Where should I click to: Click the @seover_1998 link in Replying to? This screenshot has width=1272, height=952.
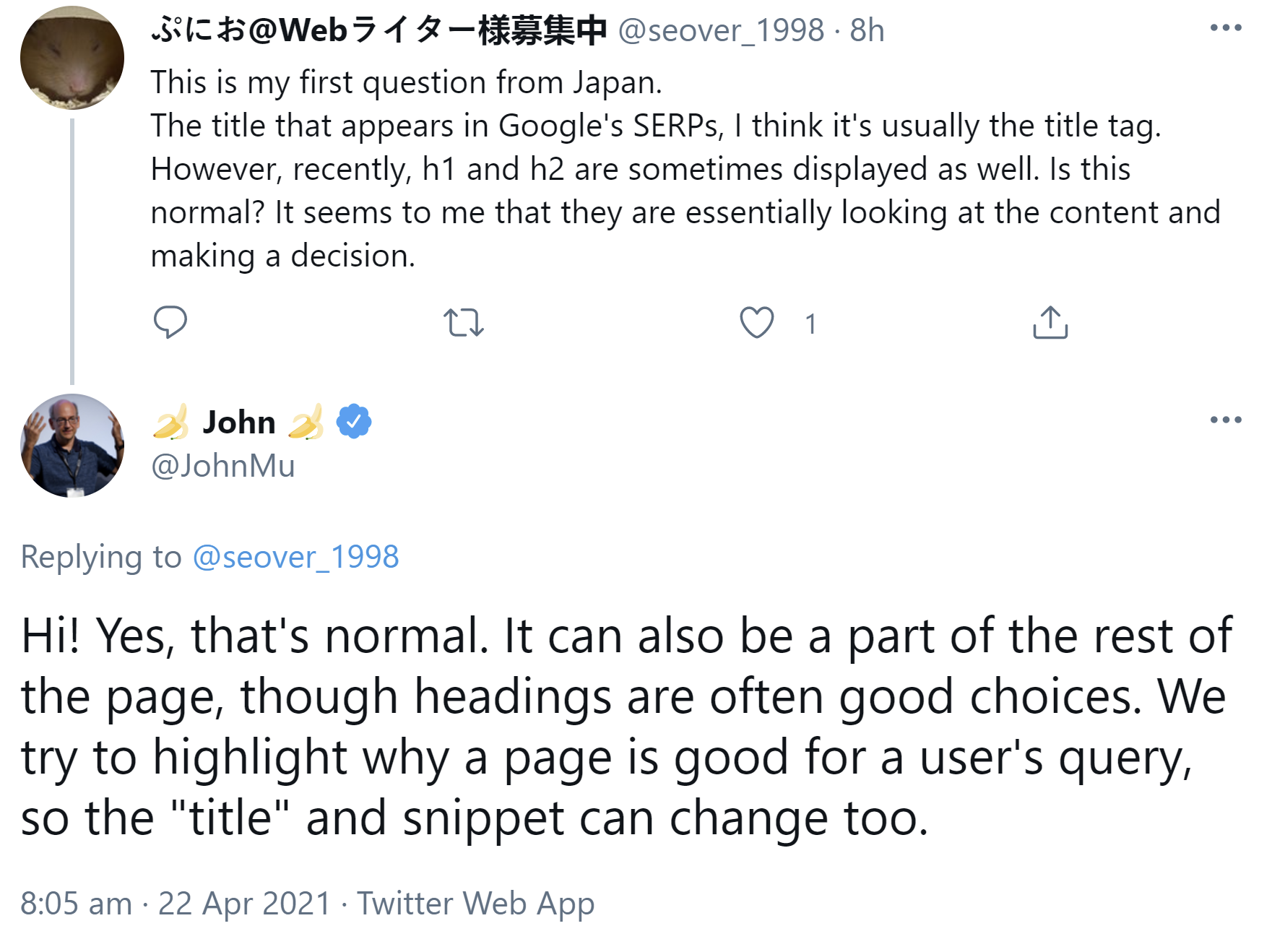click(x=295, y=557)
